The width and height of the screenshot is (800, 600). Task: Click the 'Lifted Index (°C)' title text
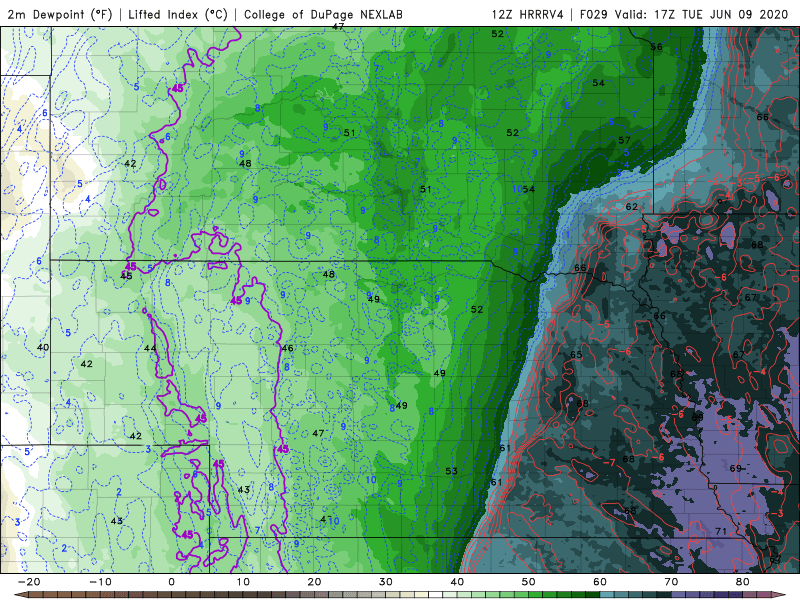pos(178,14)
